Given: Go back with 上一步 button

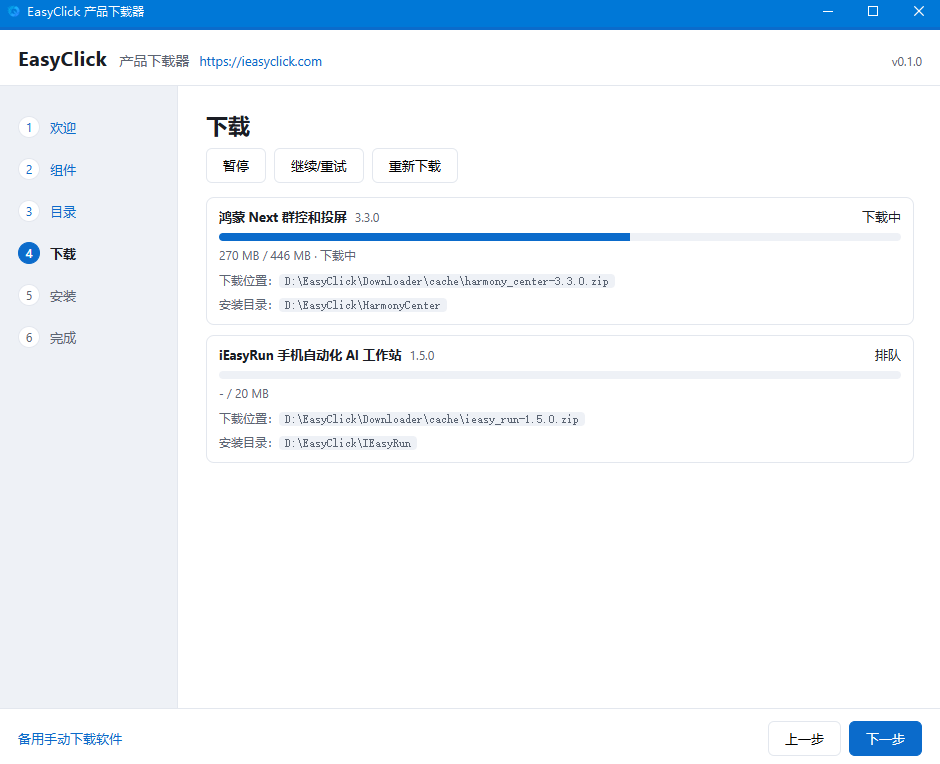Looking at the screenshot, I should [804, 739].
